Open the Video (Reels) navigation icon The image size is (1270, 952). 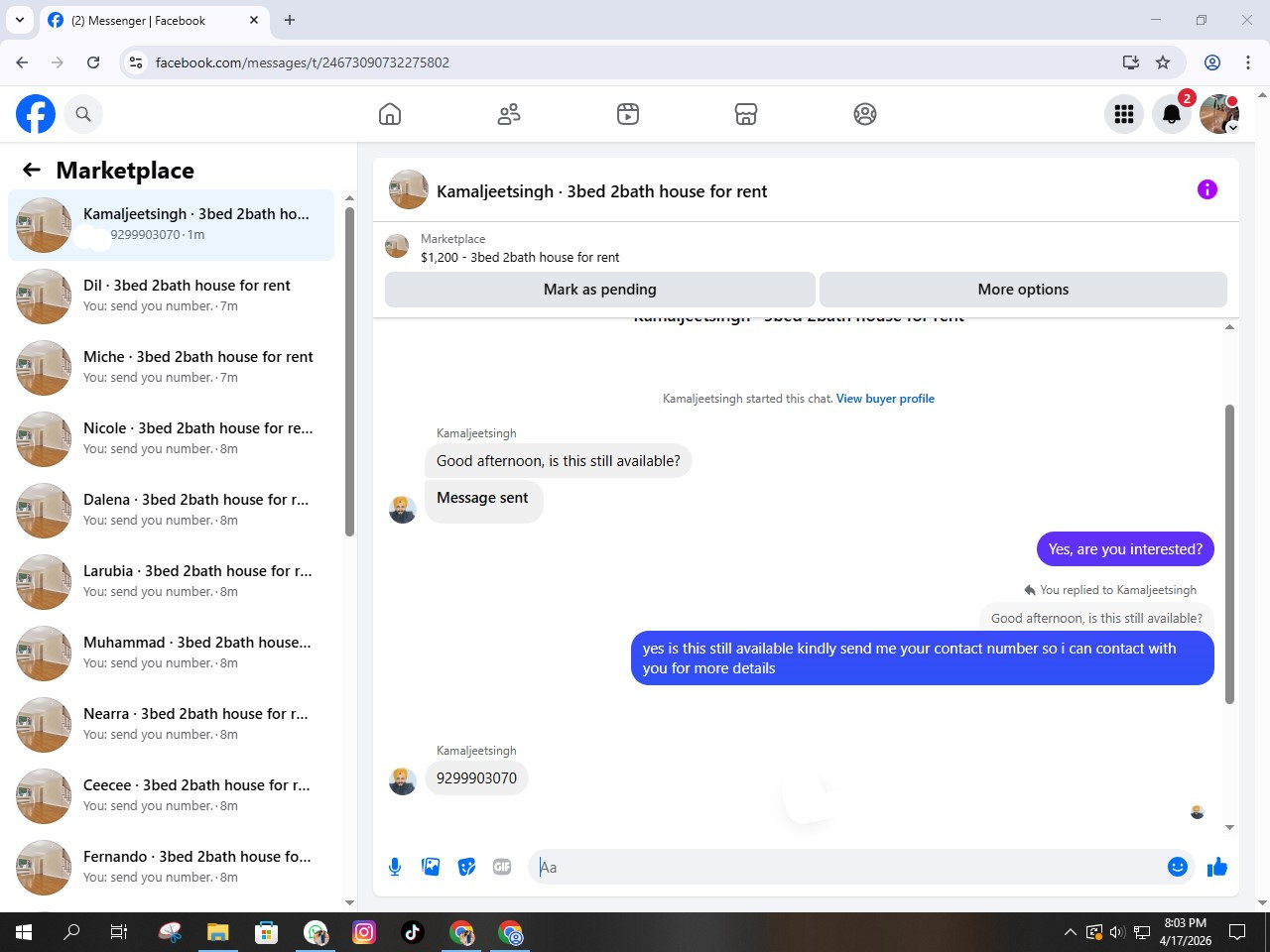pyautogui.click(x=628, y=114)
